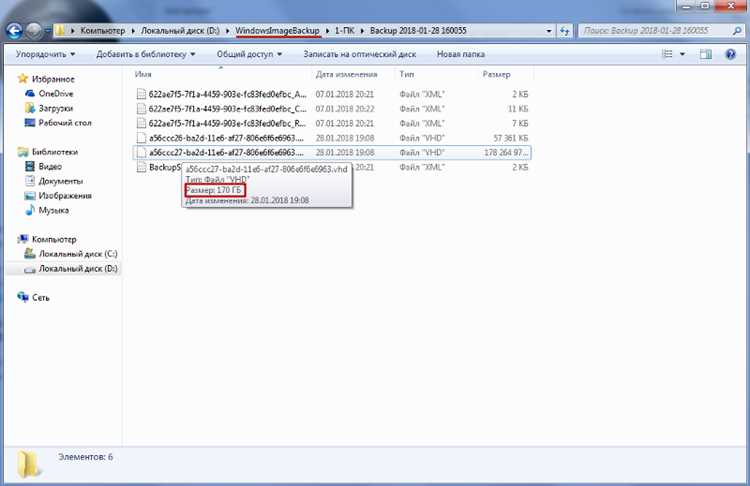Sort by the Тип column header

pyautogui.click(x=407, y=75)
